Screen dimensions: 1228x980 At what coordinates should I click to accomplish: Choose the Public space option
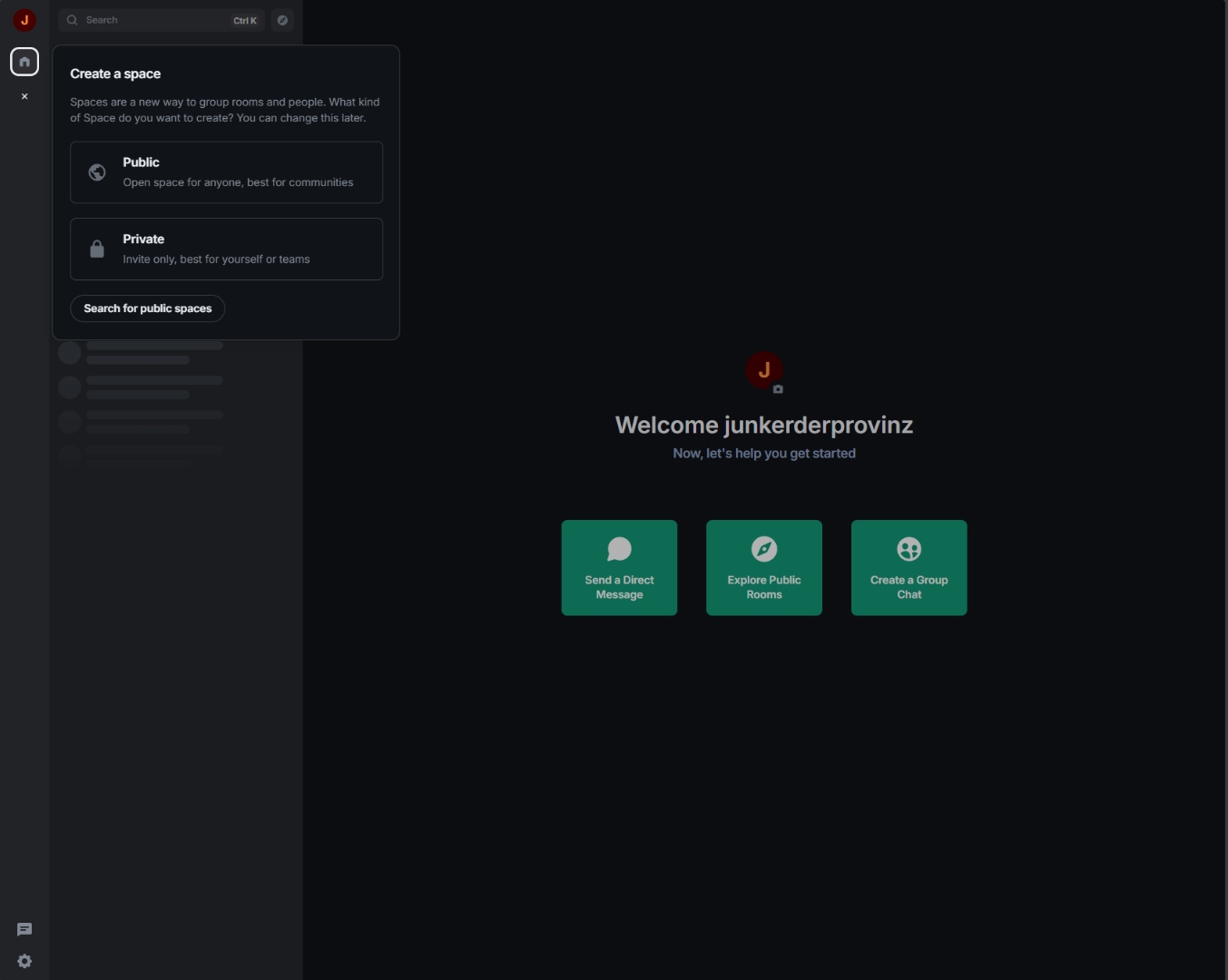click(226, 172)
